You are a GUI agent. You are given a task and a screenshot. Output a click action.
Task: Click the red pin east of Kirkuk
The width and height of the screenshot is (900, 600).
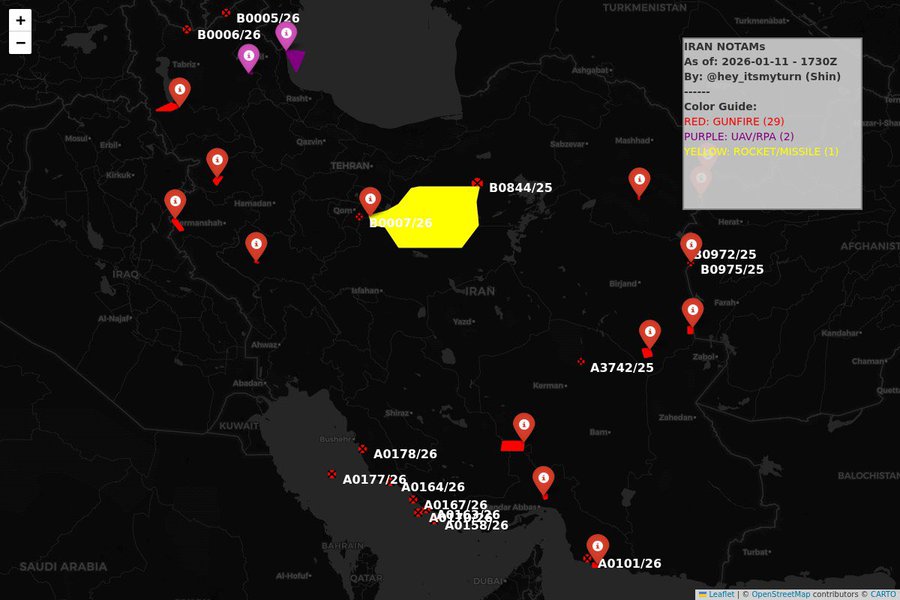click(217, 162)
